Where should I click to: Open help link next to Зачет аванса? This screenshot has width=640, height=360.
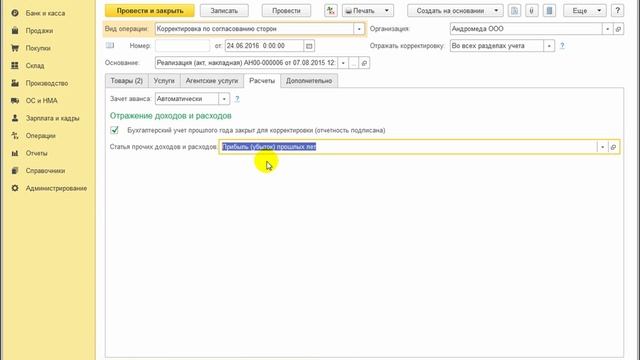pyautogui.click(x=237, y=99)
